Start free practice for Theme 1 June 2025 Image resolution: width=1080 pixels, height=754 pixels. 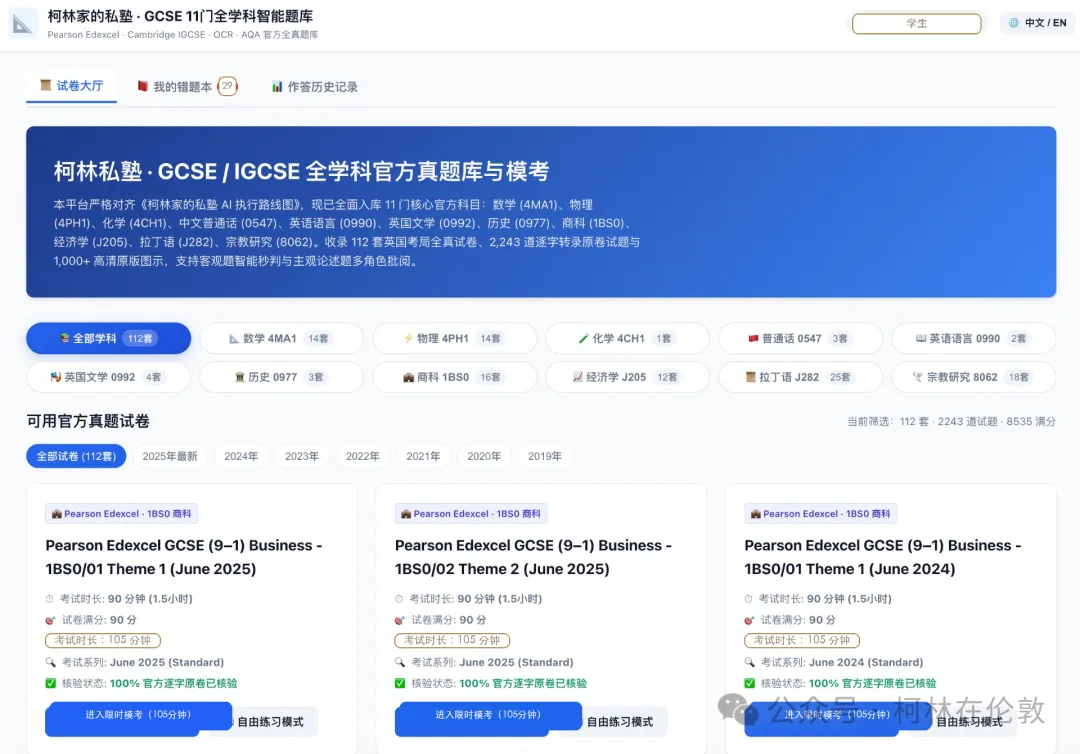270,722
